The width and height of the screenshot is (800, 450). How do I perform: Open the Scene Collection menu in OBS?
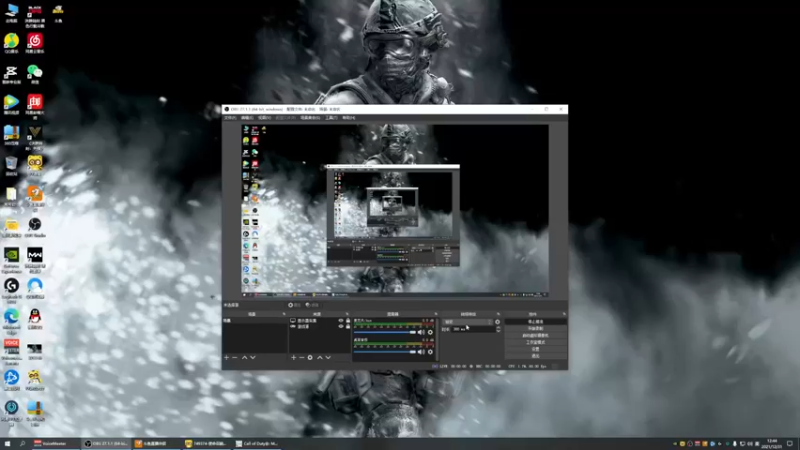tap(310, 118)
